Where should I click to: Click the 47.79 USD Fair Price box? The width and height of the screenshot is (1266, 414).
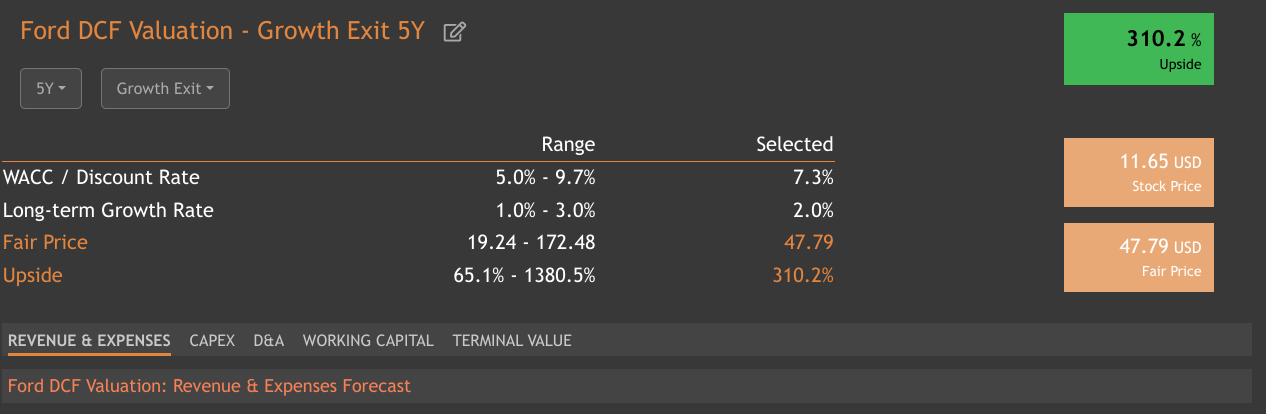click(x=1139, y=257)
